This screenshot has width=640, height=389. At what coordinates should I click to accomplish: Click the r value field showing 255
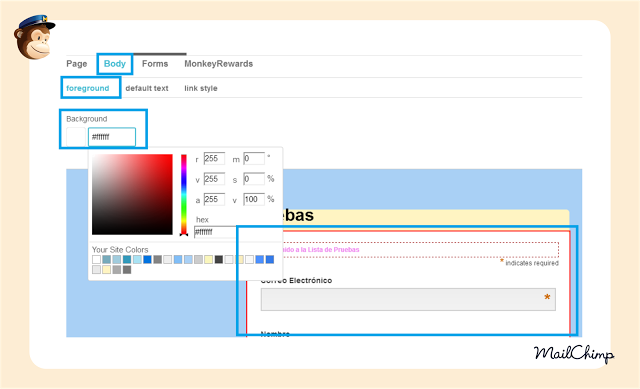pyautogui.click(x=214, y=158)
